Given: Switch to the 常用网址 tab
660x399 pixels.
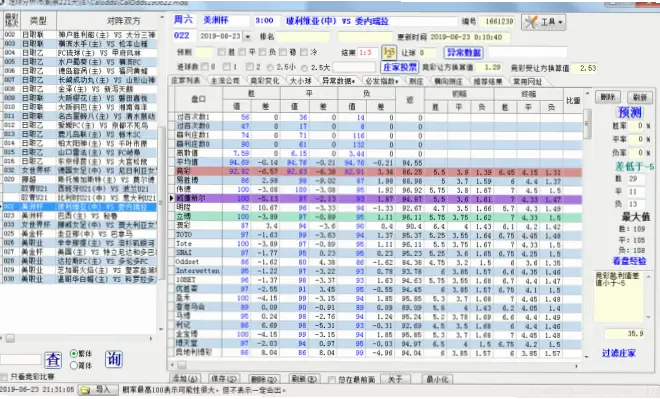Looking at the screenshot, I should (x=527, y=81).
